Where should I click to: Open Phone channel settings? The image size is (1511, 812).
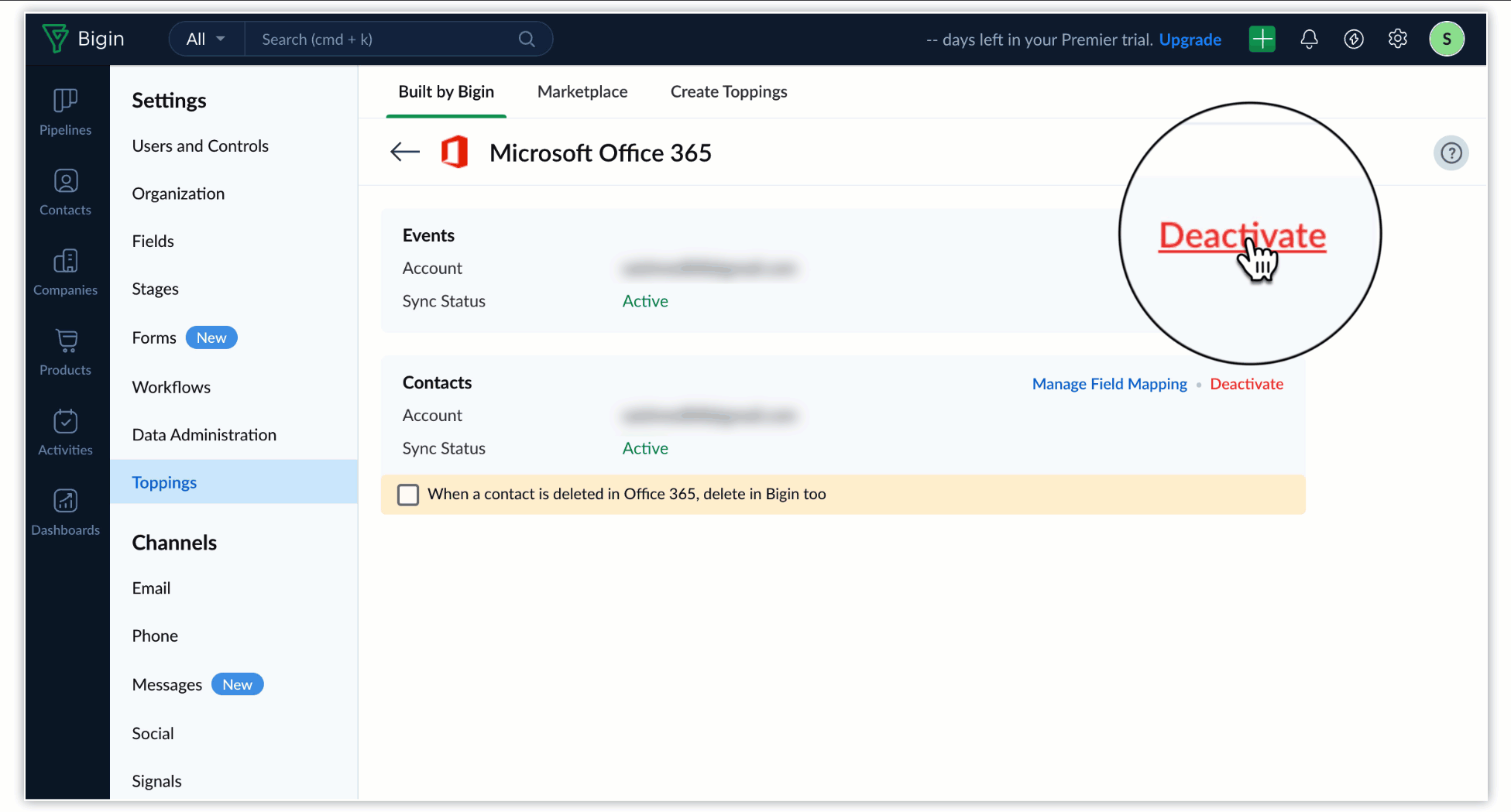pyautogui.click(x=155, y=636)
